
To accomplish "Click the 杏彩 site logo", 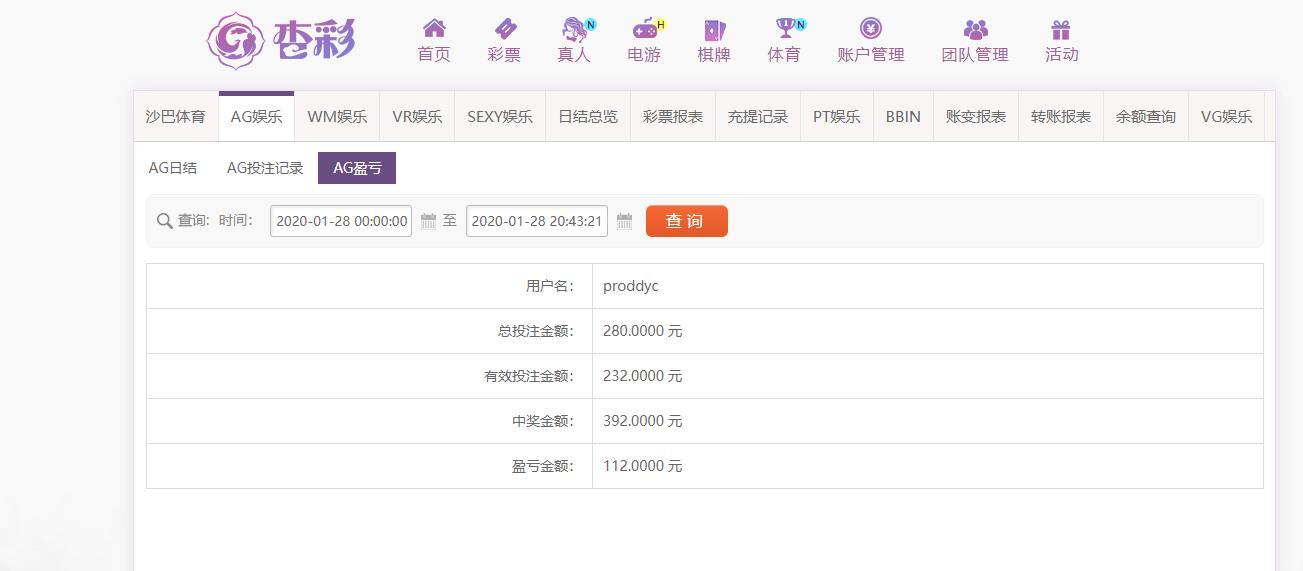I will [x=281, y=41].
